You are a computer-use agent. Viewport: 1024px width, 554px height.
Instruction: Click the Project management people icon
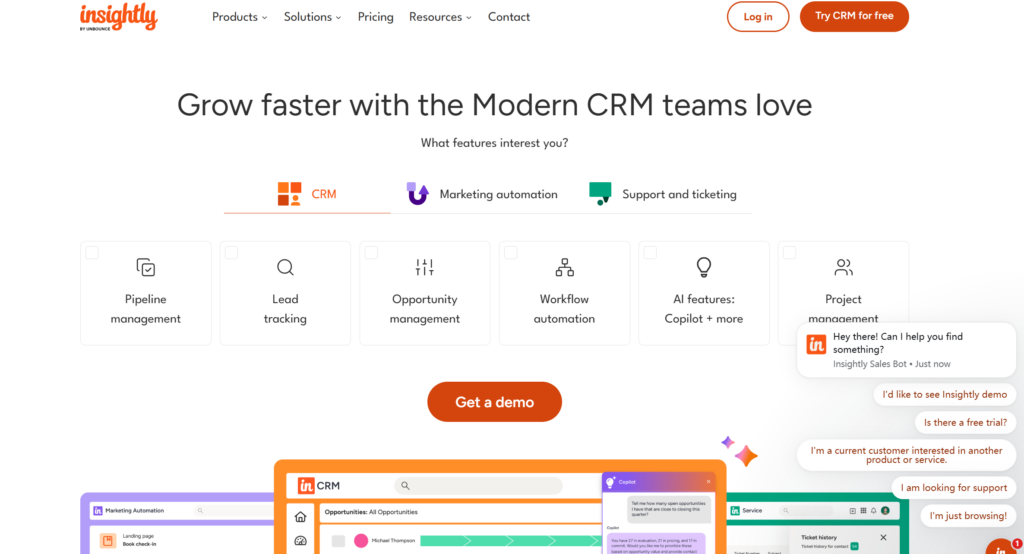point(843,267)
